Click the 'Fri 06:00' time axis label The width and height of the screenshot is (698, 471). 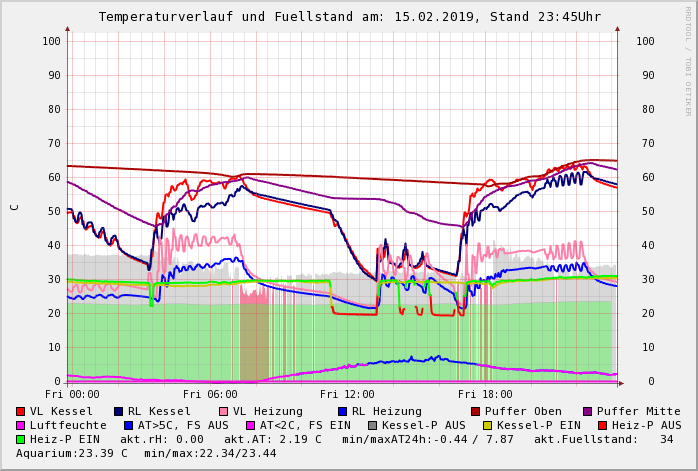coord(210,394)
